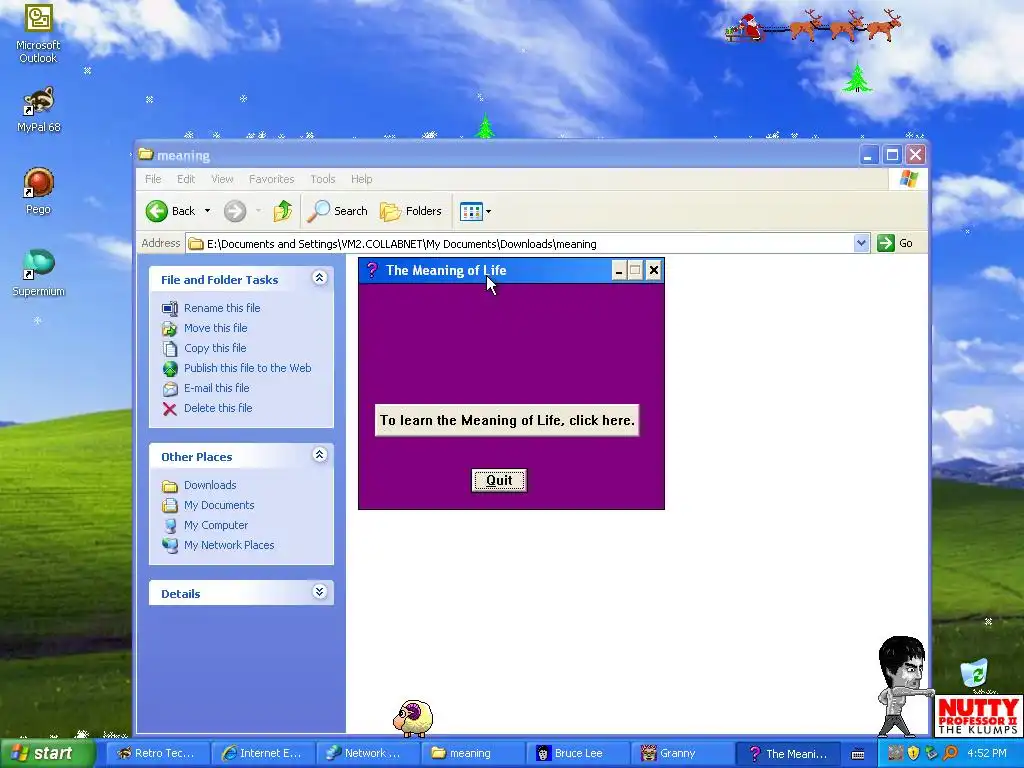The width and height of the screenshot is (1024, 768).
Task: Click the My Computer icon in Other Places
Action: (170, 526)
